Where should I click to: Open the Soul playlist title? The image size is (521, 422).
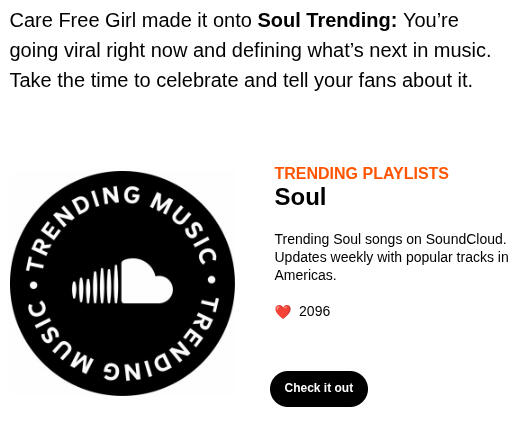pyautogui.click(x=300, y=197)
